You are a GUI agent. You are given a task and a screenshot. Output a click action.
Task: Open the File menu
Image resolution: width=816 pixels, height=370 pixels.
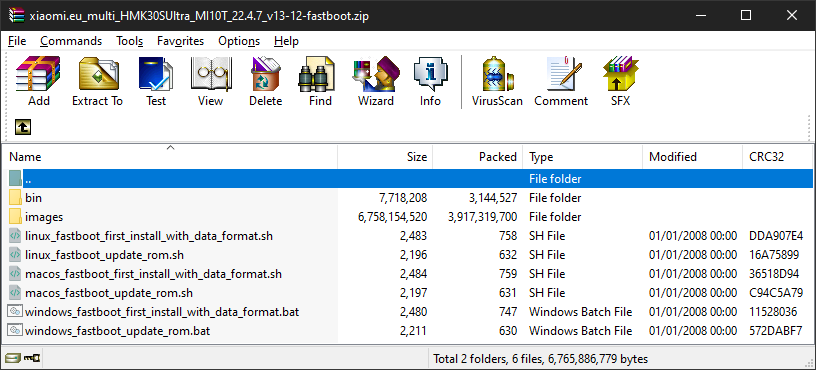tap(17, 41)
